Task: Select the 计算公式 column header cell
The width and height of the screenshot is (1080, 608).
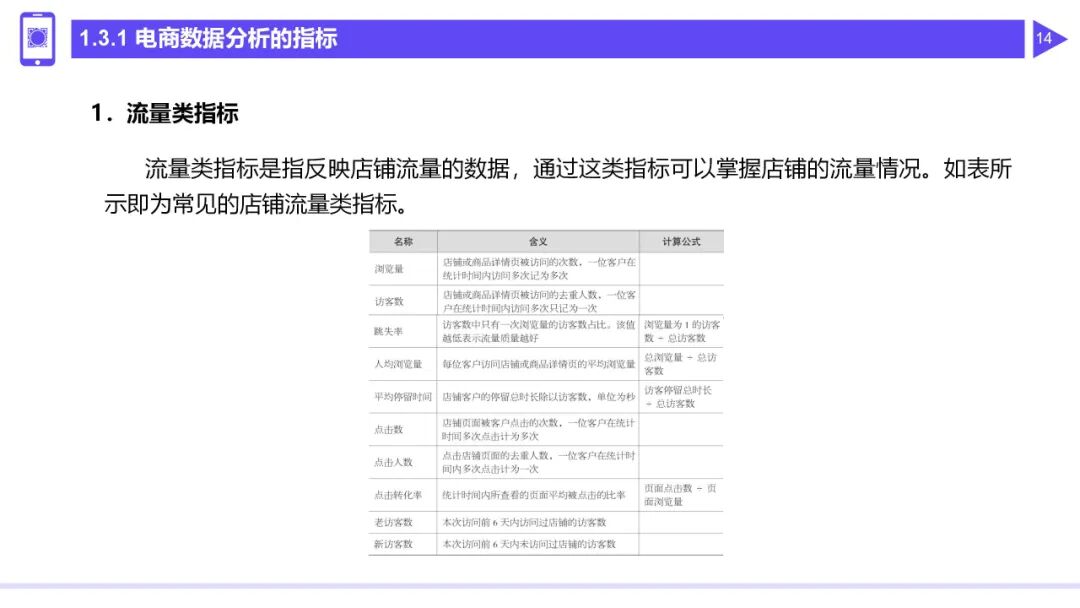Action: tap(682, 241)
